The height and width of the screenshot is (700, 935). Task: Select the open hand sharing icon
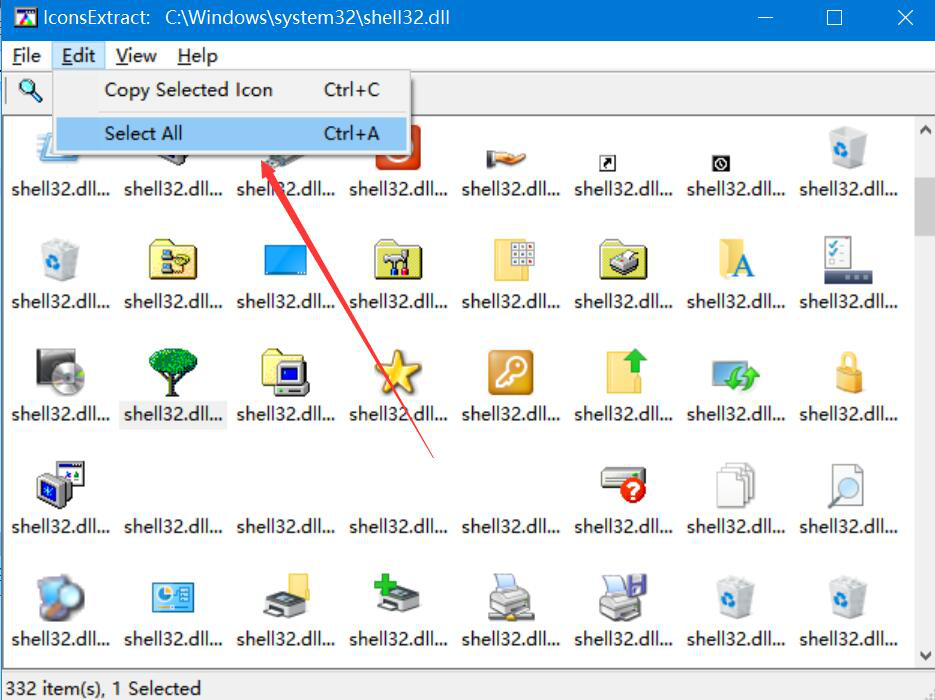pos(506,158)
